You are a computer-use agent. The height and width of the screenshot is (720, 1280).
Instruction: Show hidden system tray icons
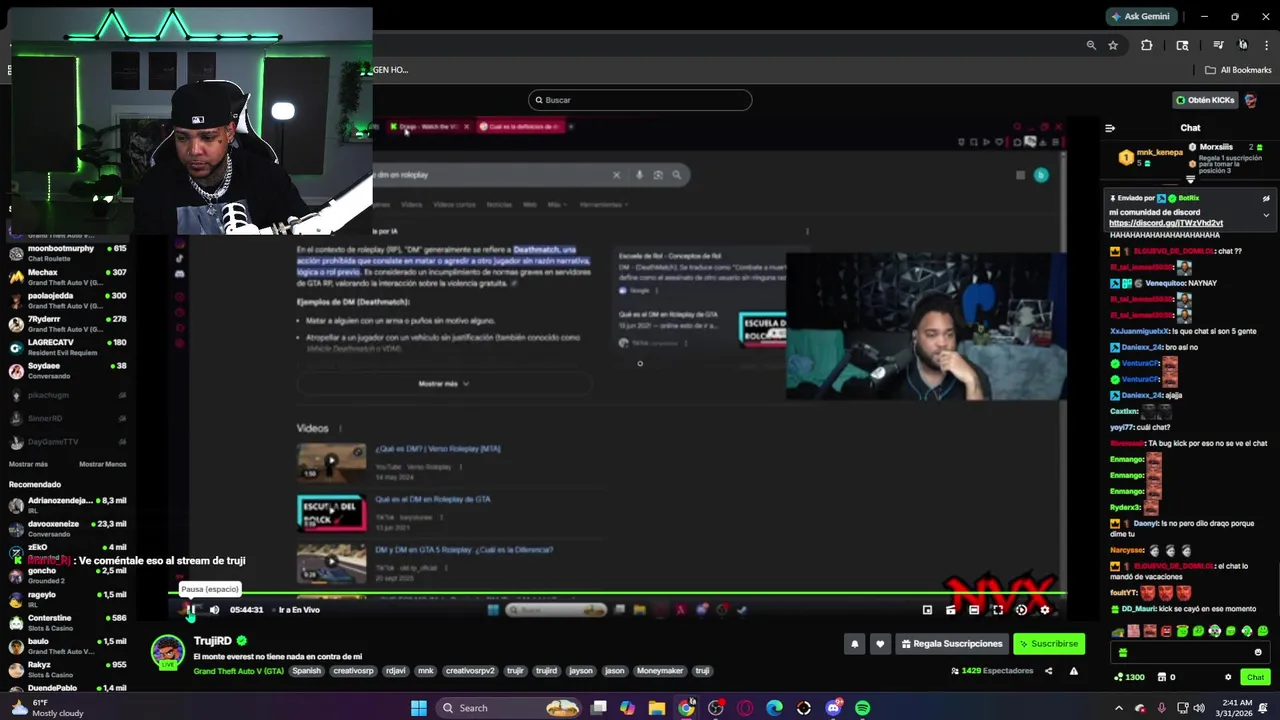1118,708
